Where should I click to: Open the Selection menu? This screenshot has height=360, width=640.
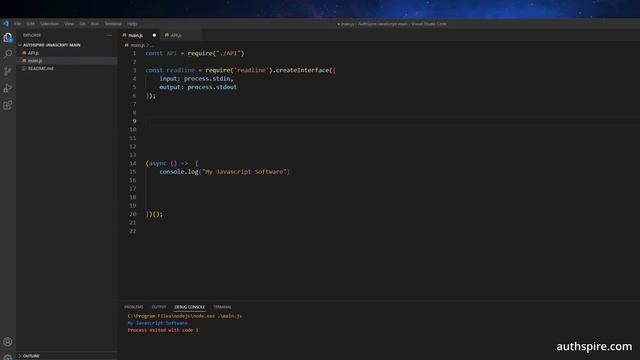point(49,24)
